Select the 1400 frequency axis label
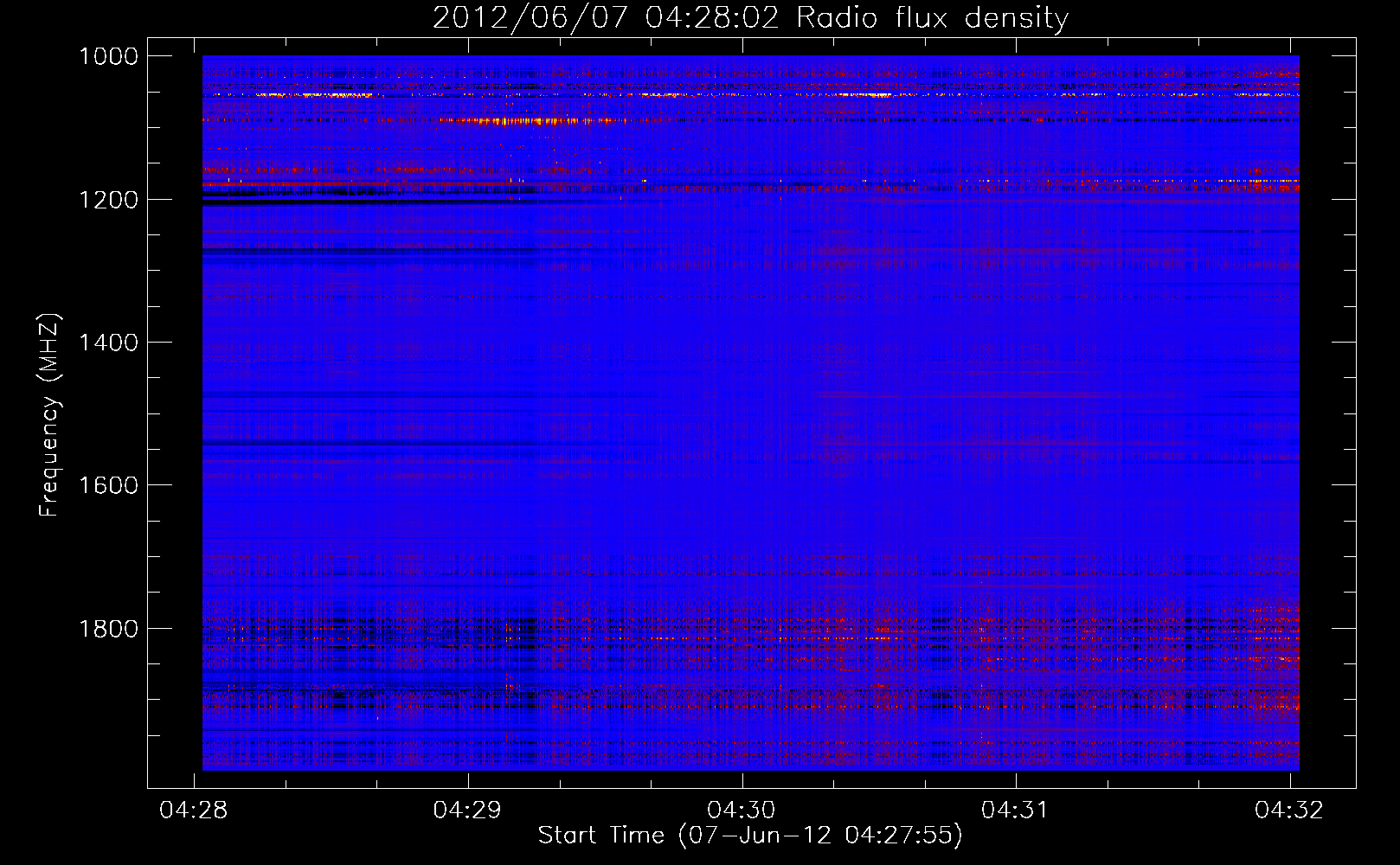1400x865 pixels. tap(108, 343)
